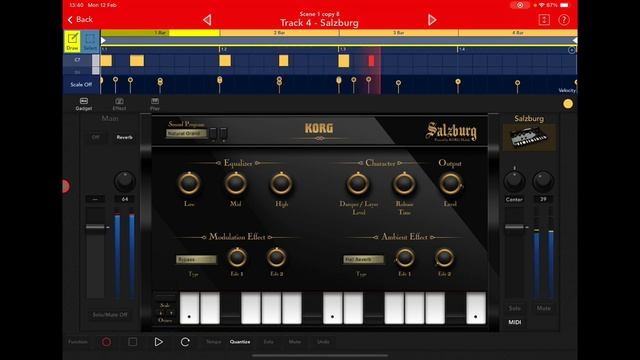Viewport: 640px width, 360px height.
Task: Go to previous track with left arrow
Action: [x=207, y=20]
